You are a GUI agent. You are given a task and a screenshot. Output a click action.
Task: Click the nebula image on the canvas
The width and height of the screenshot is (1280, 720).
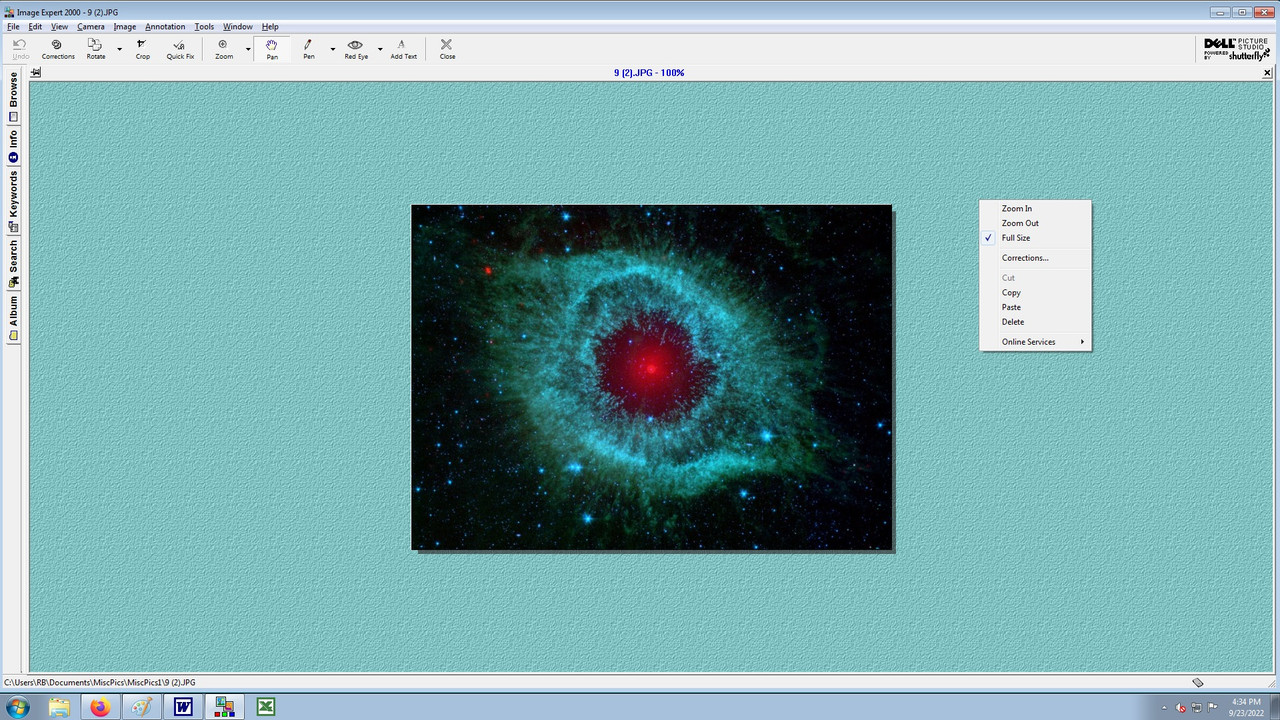point(651,377)
